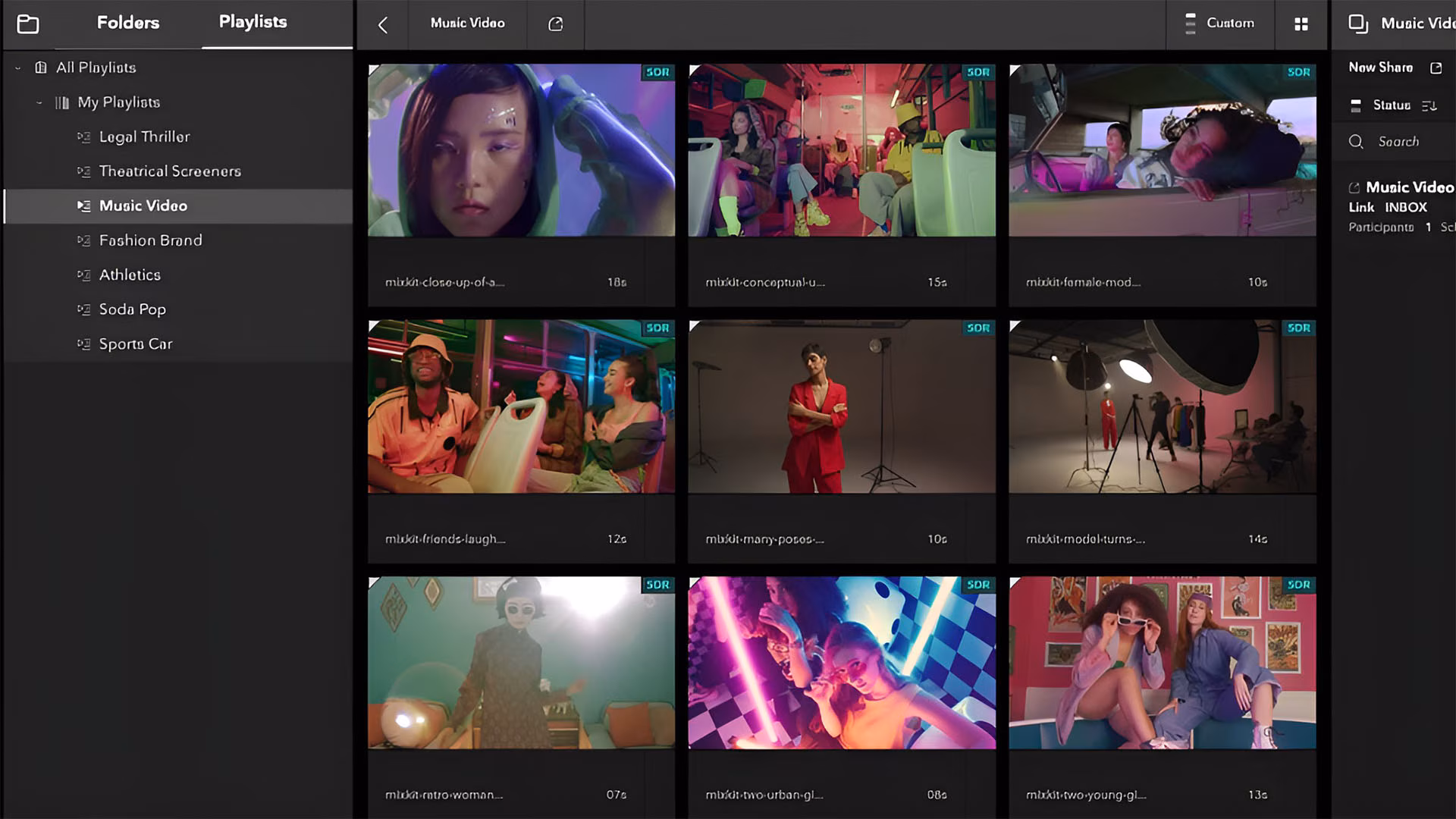The width and height of the screenshot is (1456, 819).
Task: Click the My Playlists library icon
Action: point(62,102)
